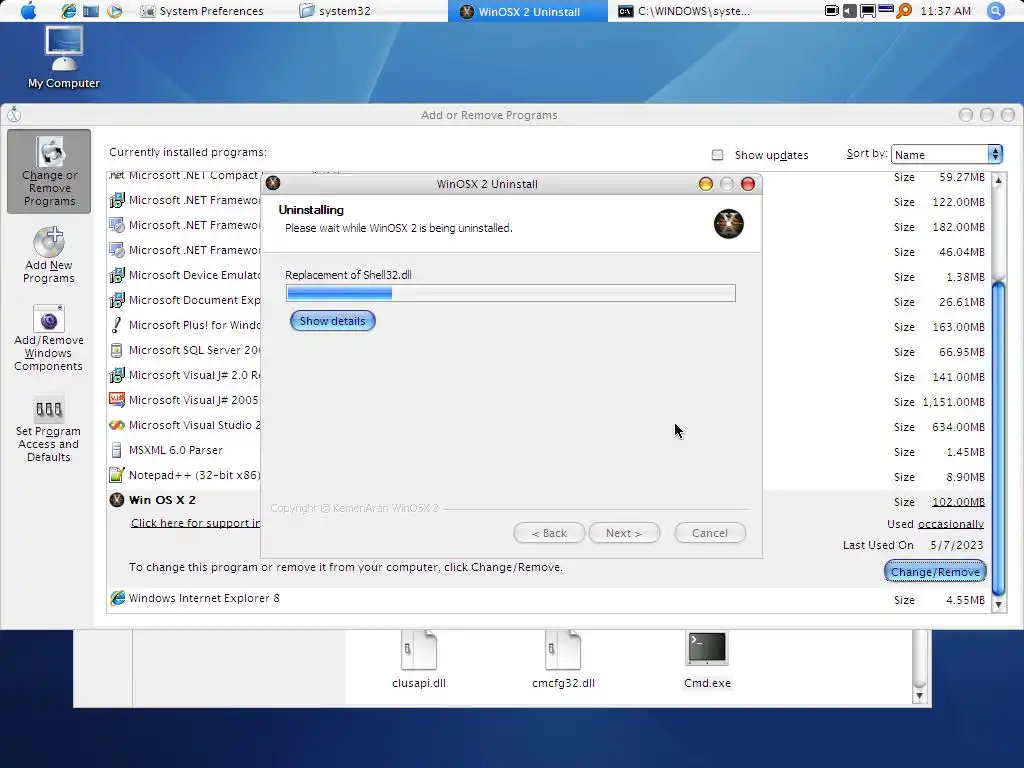Open the Click here for support link
This screenshot has height=768, width=1024.
195,522
